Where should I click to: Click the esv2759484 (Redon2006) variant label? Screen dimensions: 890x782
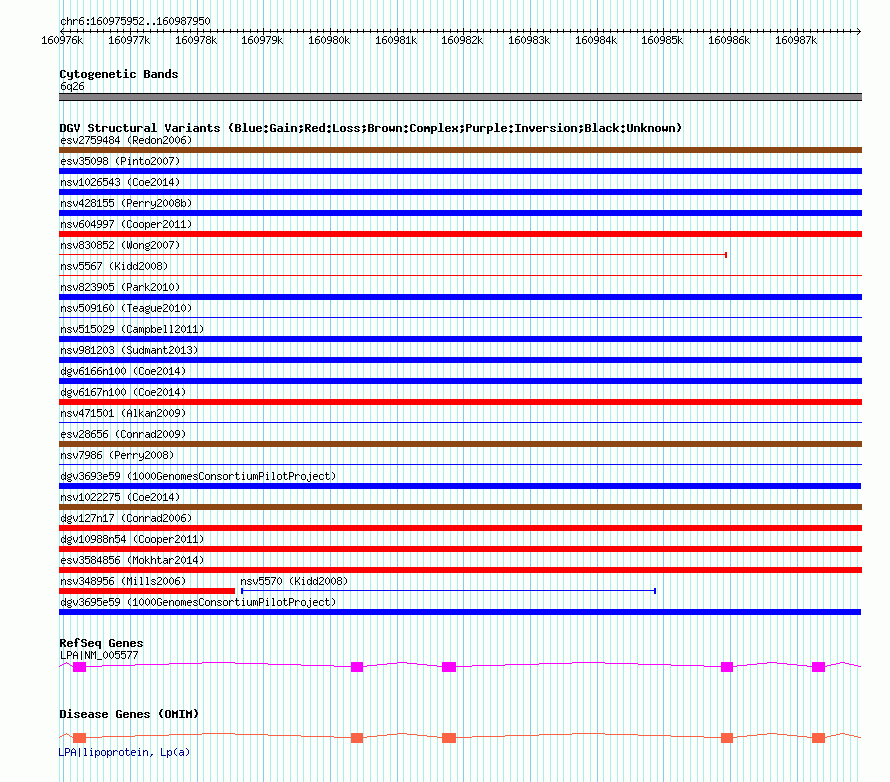[x=126, y=140]
